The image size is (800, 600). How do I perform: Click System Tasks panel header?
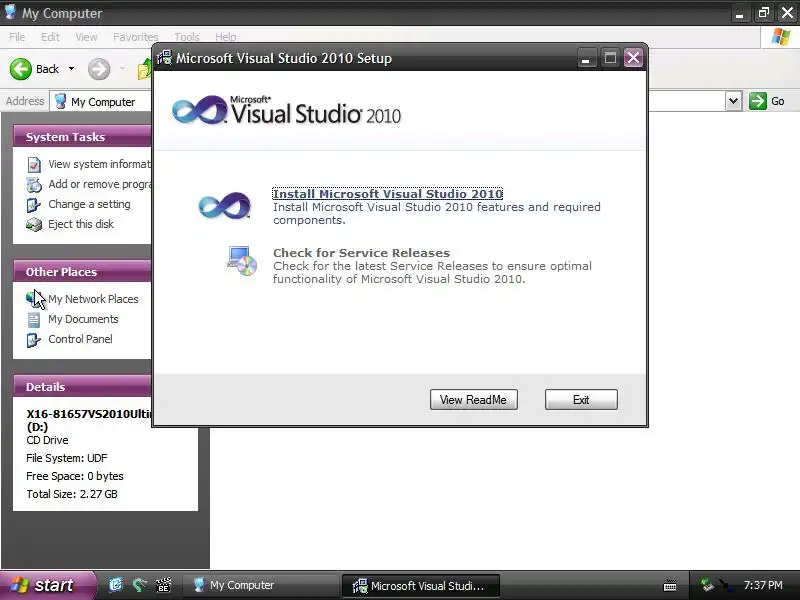(x=83, y=137)
